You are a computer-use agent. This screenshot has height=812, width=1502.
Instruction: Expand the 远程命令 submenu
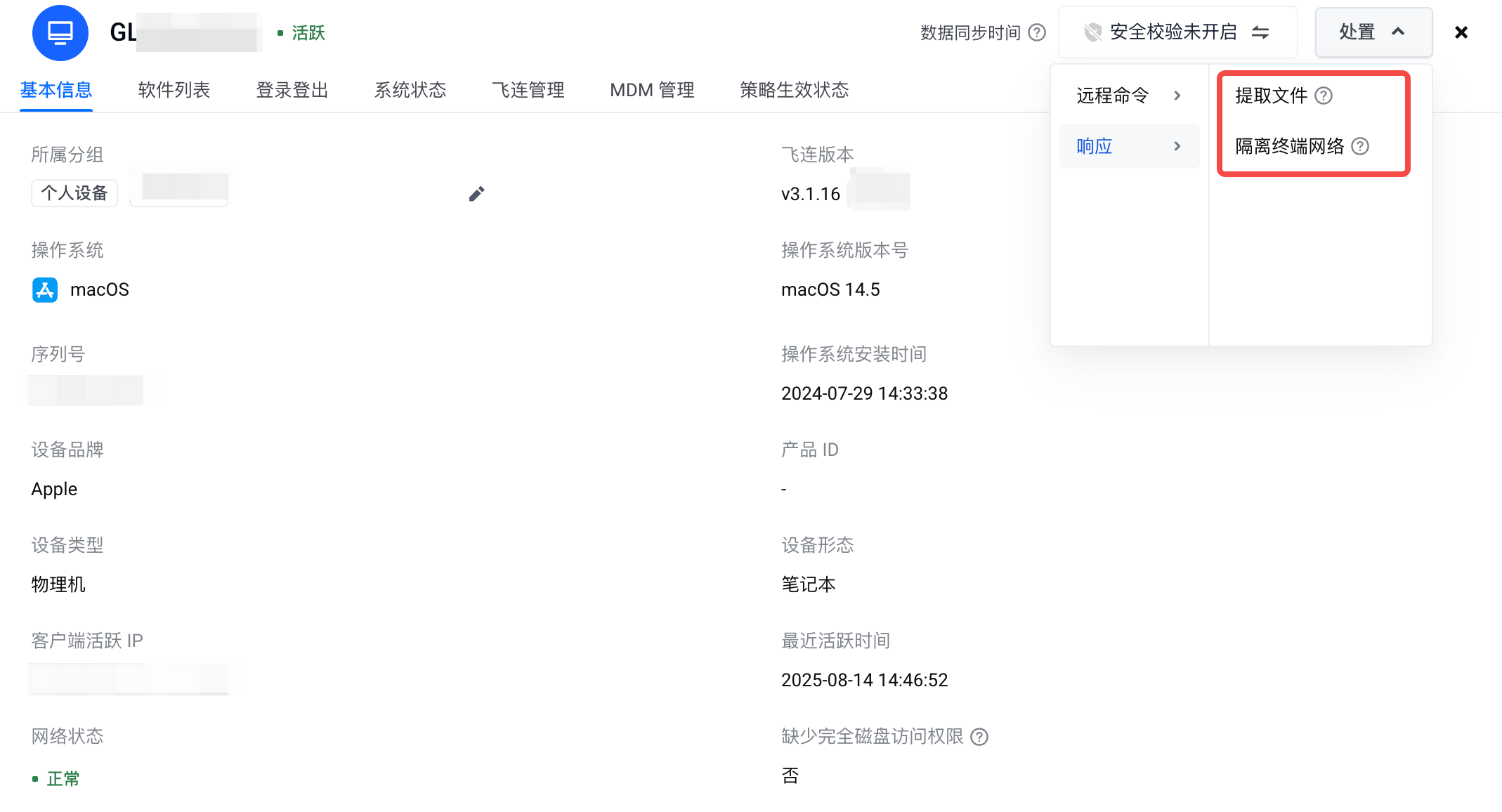(x=1128, y=96)
